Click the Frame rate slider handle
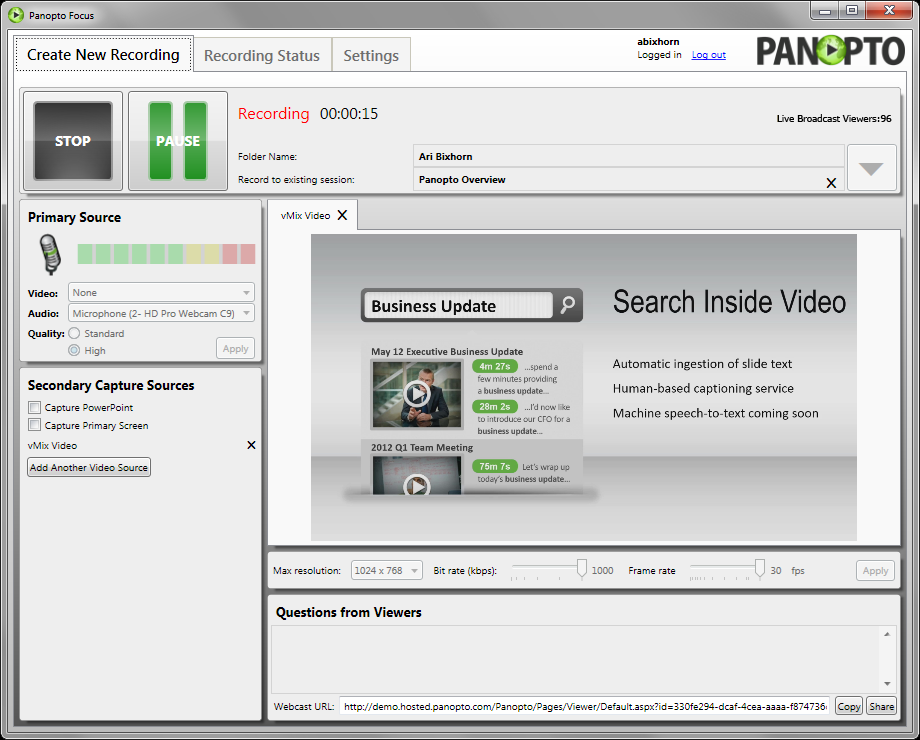Viewport: 920px width, 740px height. tap(760, 568)
